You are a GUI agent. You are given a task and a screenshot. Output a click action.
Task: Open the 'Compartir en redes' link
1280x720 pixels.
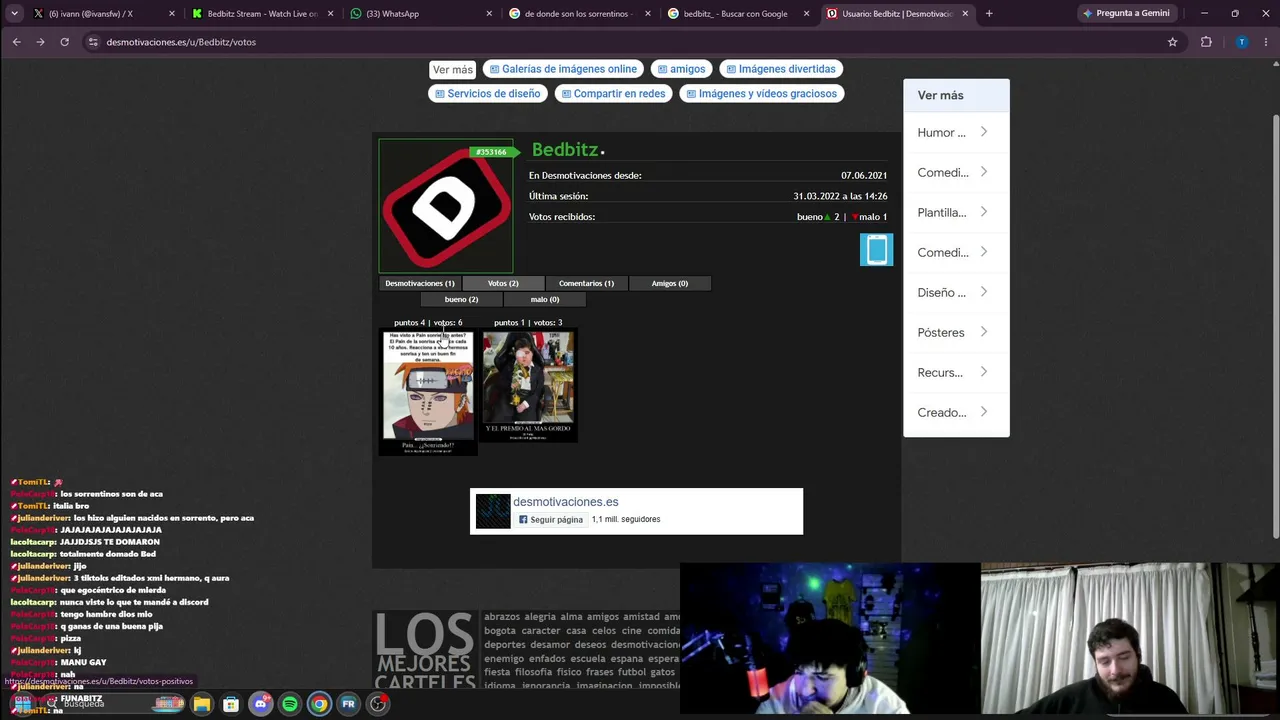tap(613, 94)
